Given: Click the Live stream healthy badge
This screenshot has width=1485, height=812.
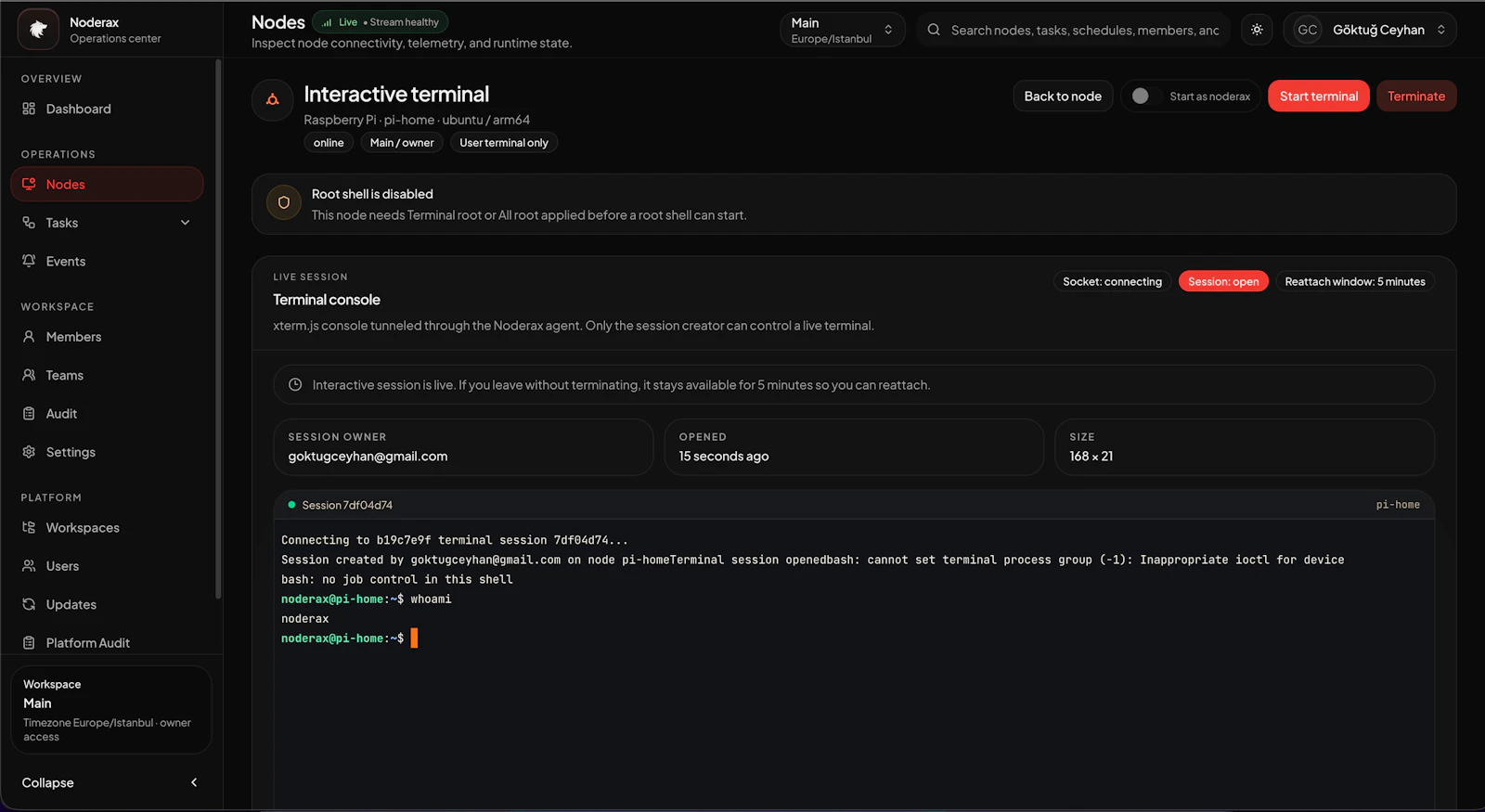Looking at the screenshot, I should [x=381, y=22].
